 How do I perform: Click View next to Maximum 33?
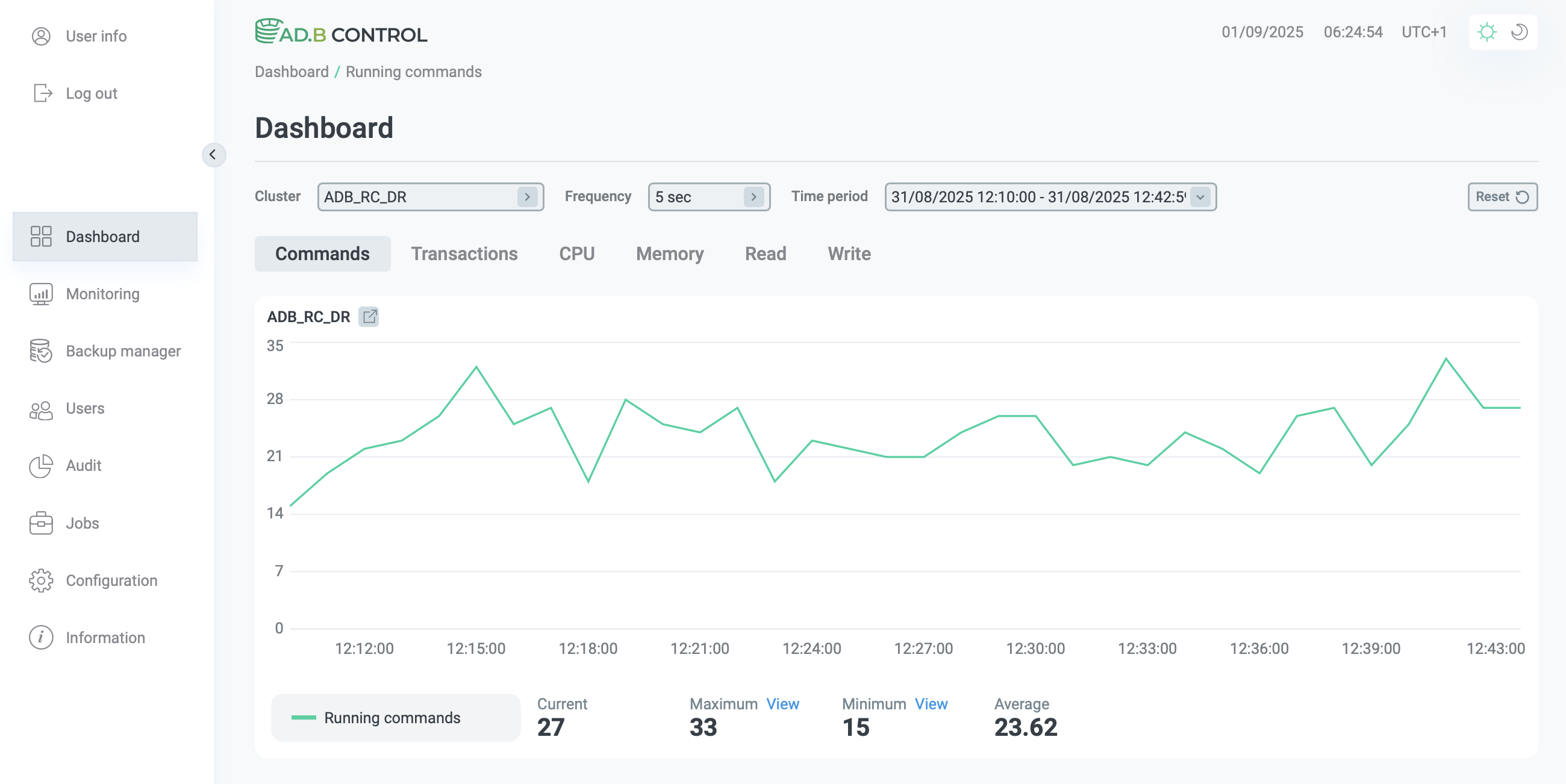tap(782, 704)
